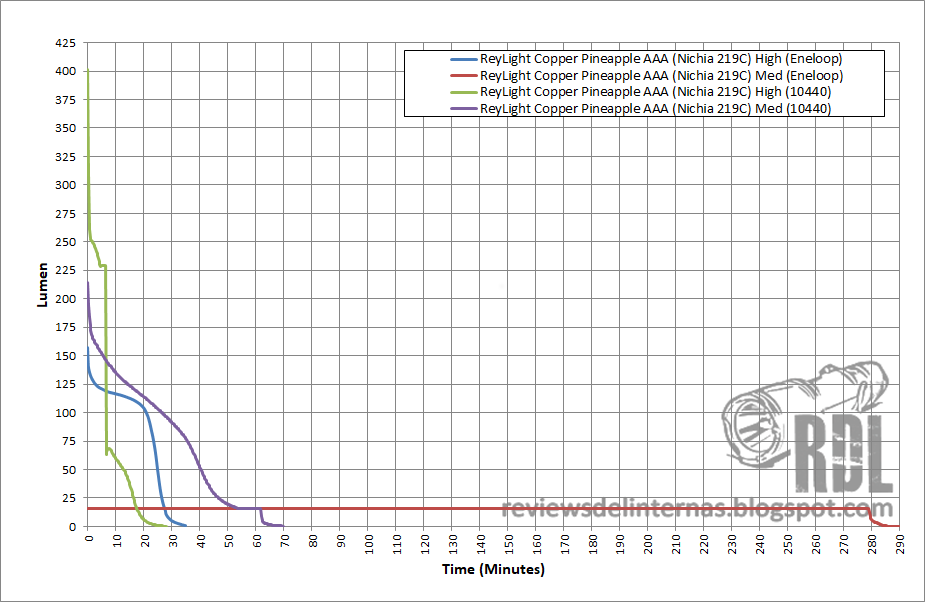
Task: Click the 70 tick label on the time axis
Action: [x=285, y=540]
